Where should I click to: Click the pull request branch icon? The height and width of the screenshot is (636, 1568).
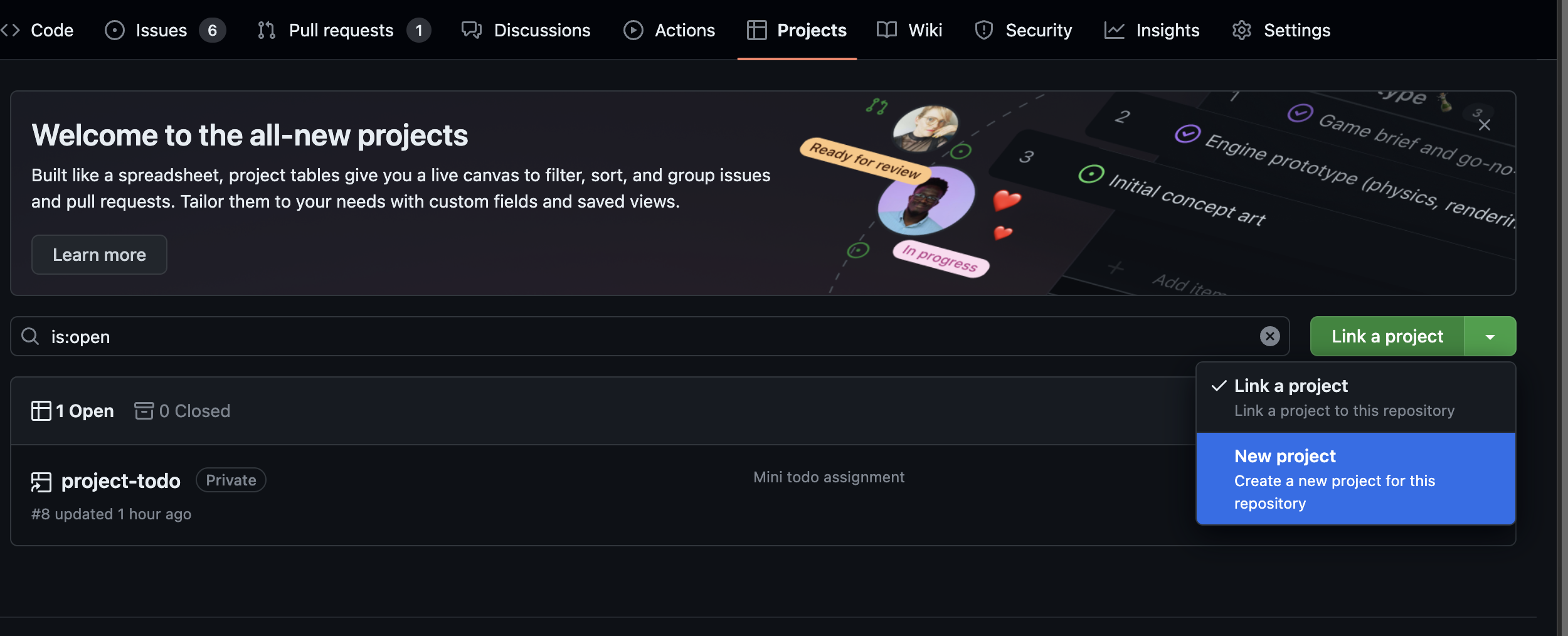tap(267, 30)
